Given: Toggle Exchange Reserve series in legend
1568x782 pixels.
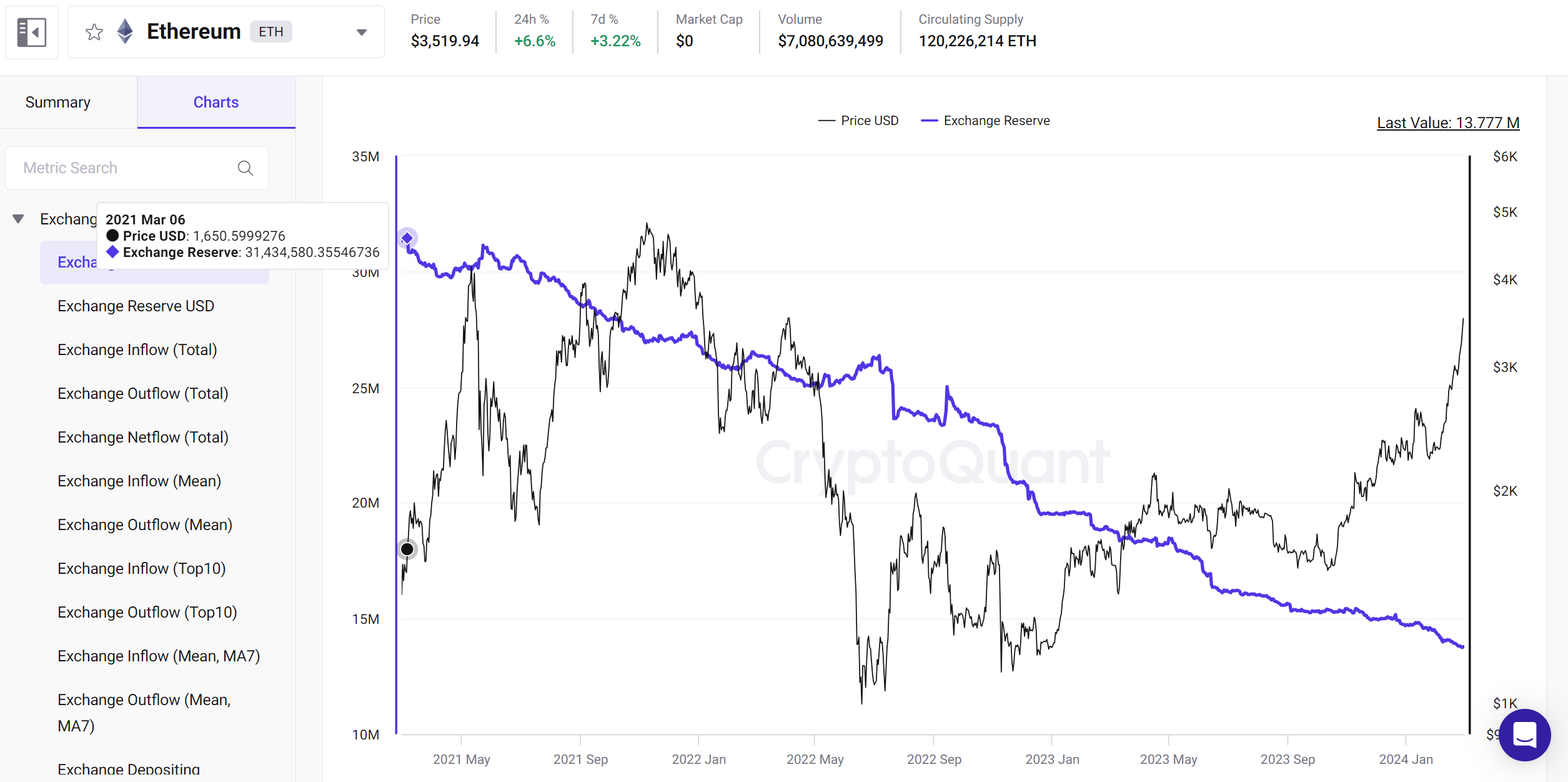Looking at the screenshot, I should tap(986, 121).
